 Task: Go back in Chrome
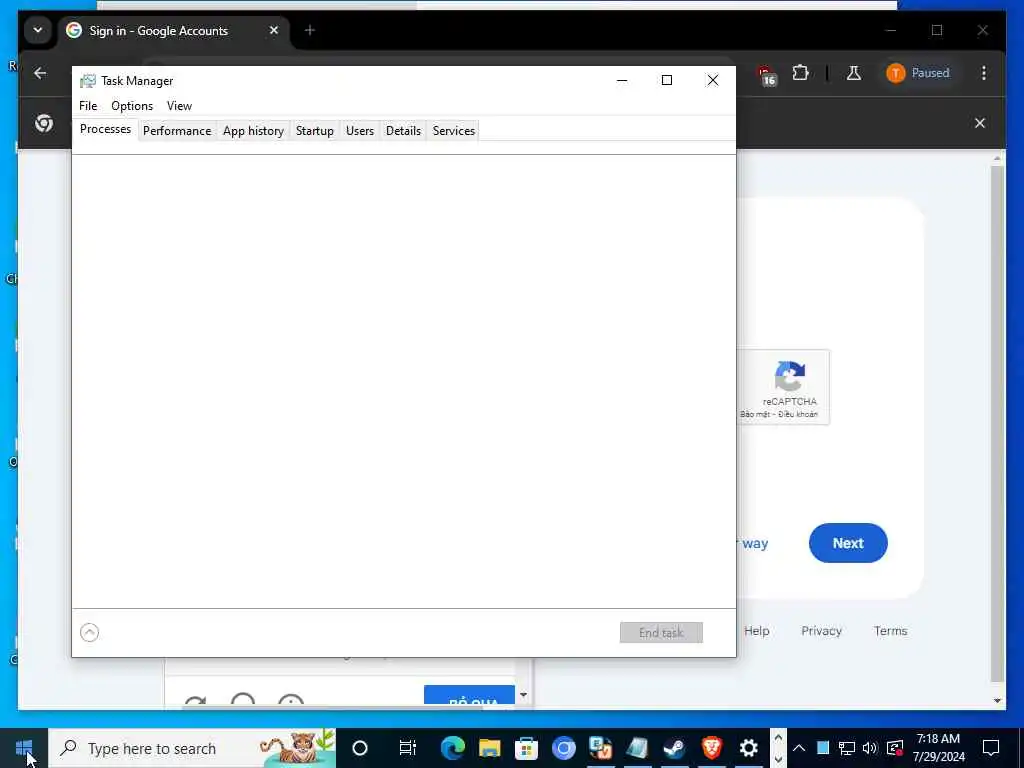click(40, 73)
